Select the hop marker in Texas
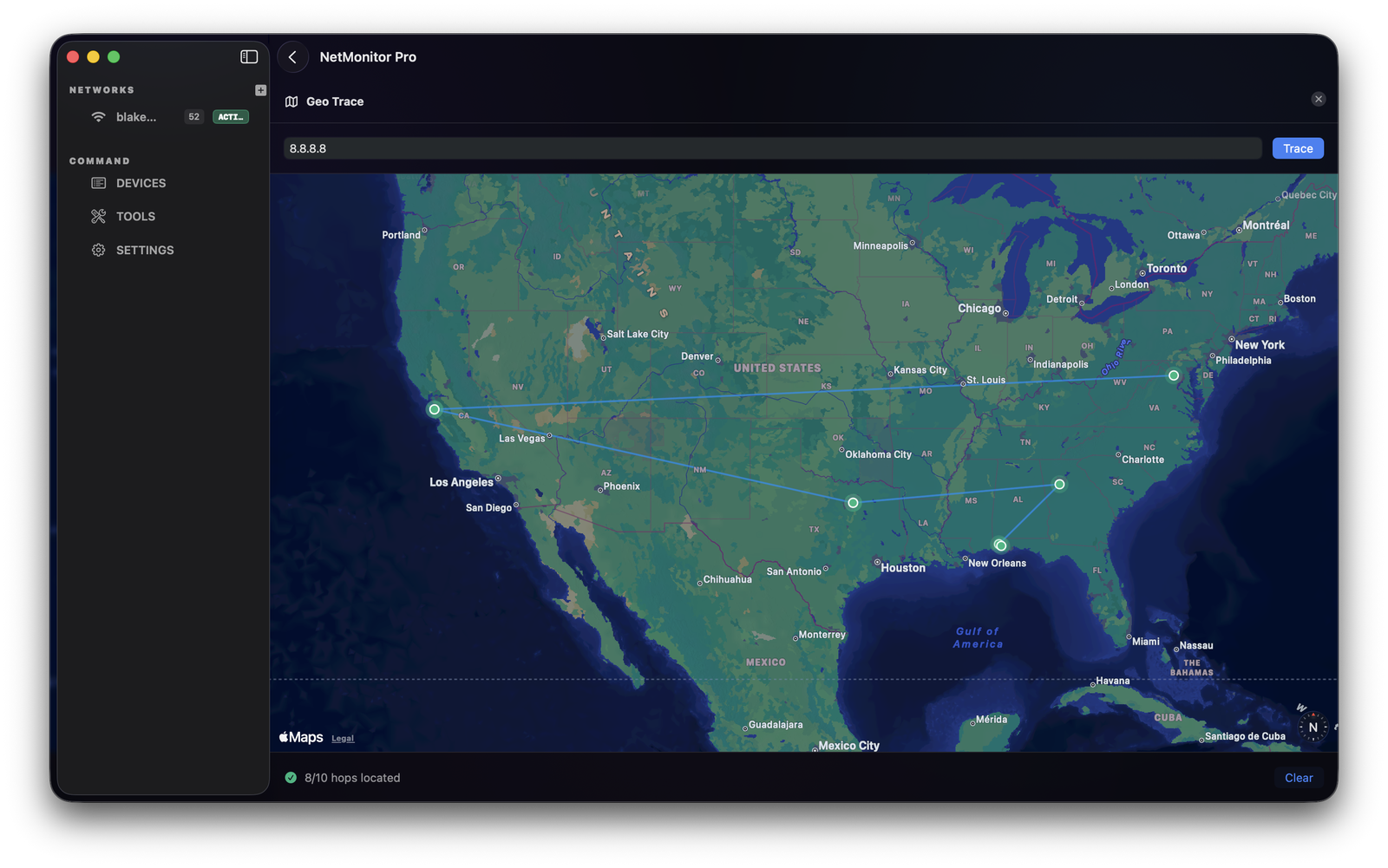 tap(853, 503)
